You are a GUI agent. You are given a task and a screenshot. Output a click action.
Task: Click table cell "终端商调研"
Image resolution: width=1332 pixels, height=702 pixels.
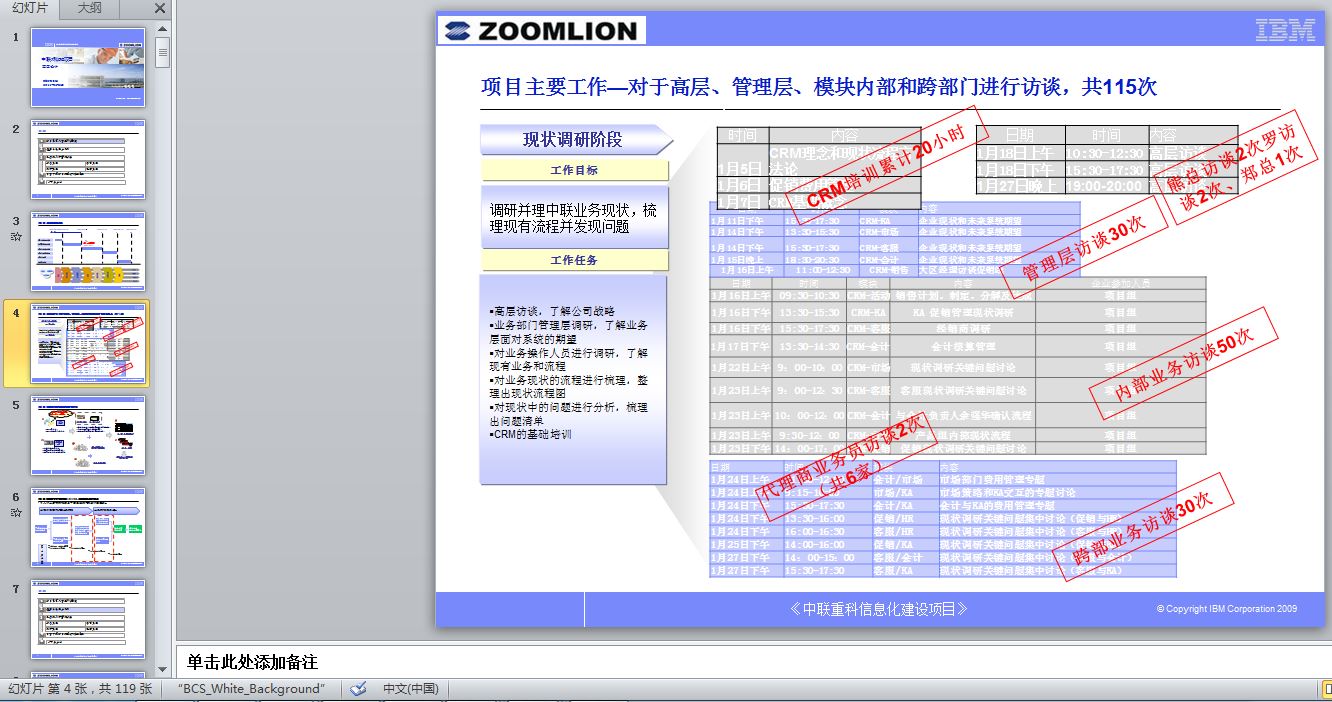[962, 329]
